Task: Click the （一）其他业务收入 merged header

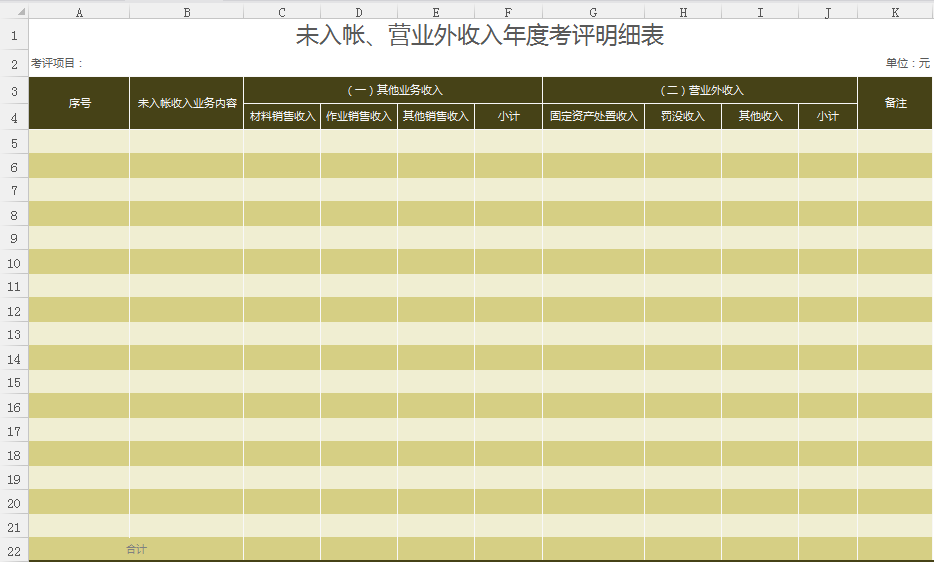Action: pyautogui.click(x=392, y=90)
